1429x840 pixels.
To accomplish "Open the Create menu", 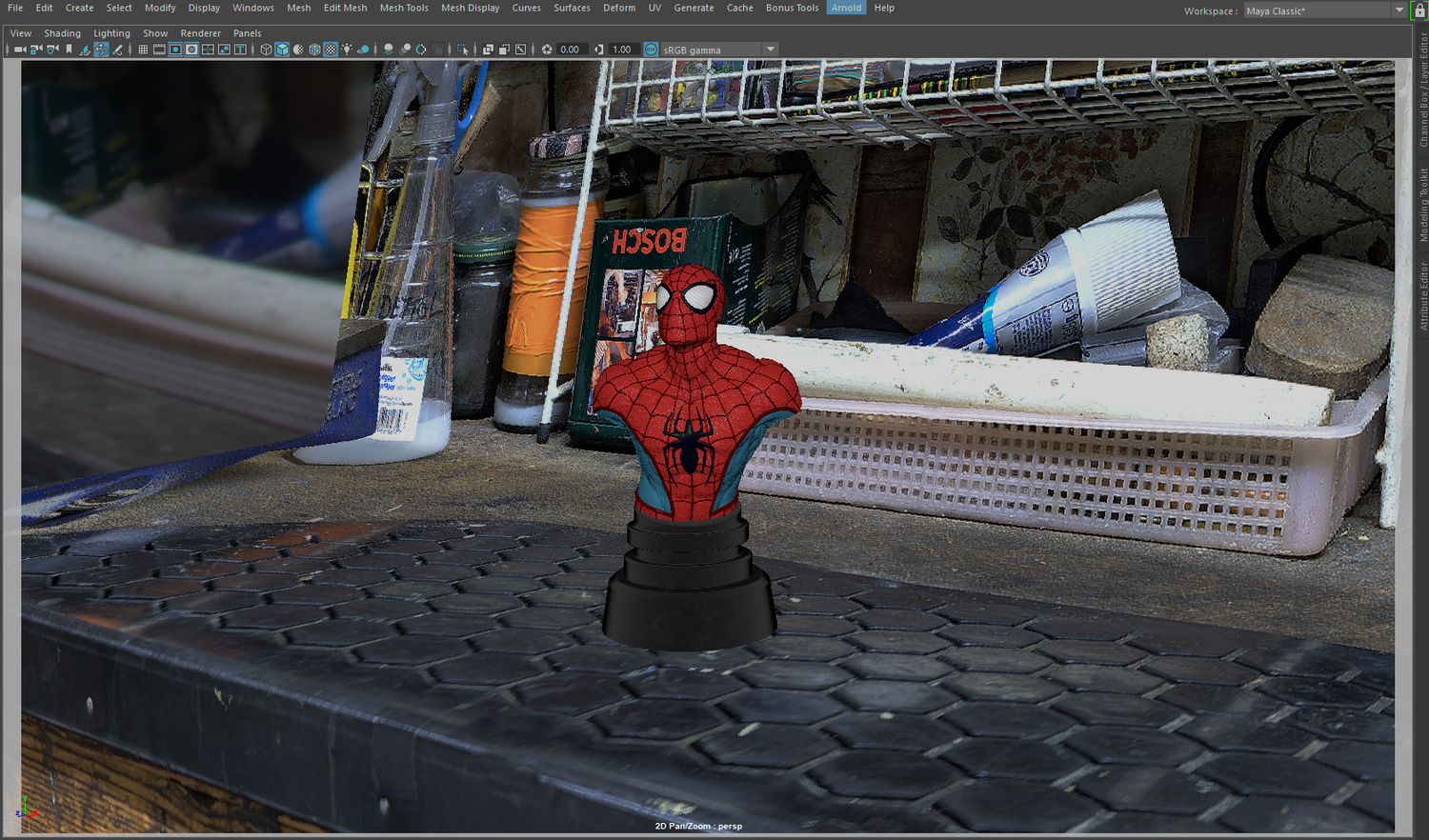I will coord(80,8).
